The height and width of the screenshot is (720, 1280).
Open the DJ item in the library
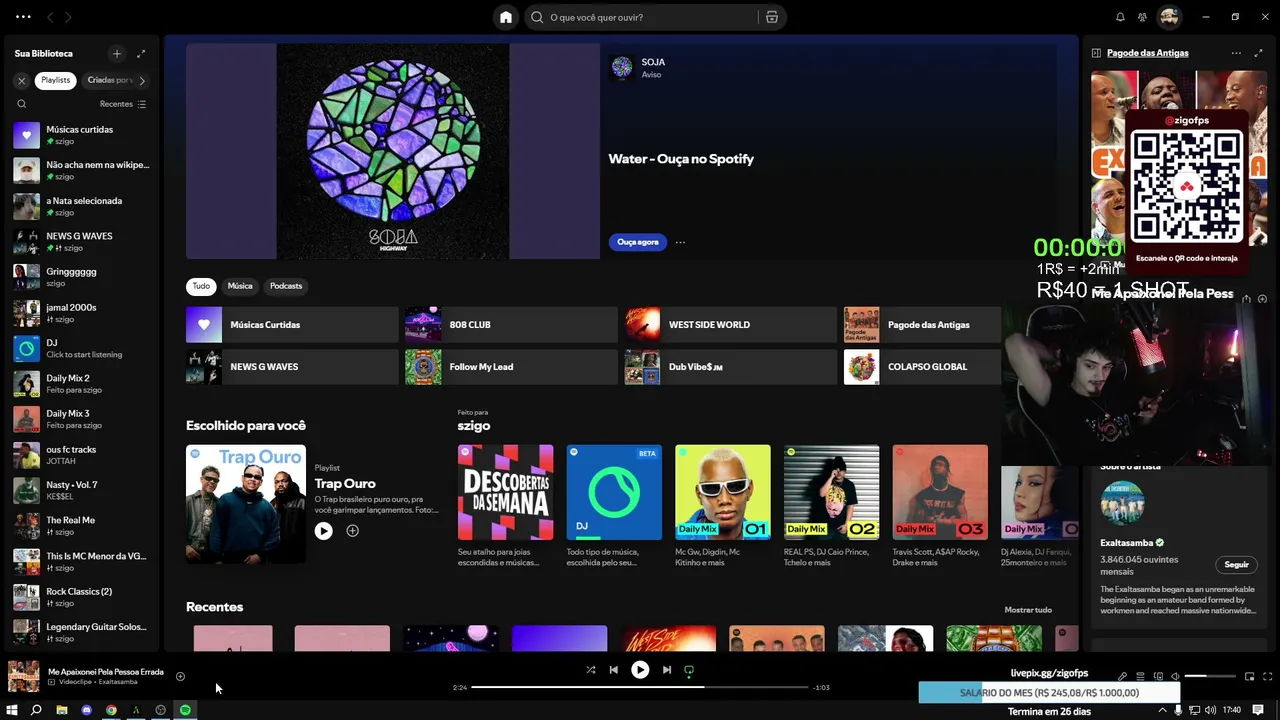click(82, 348)
